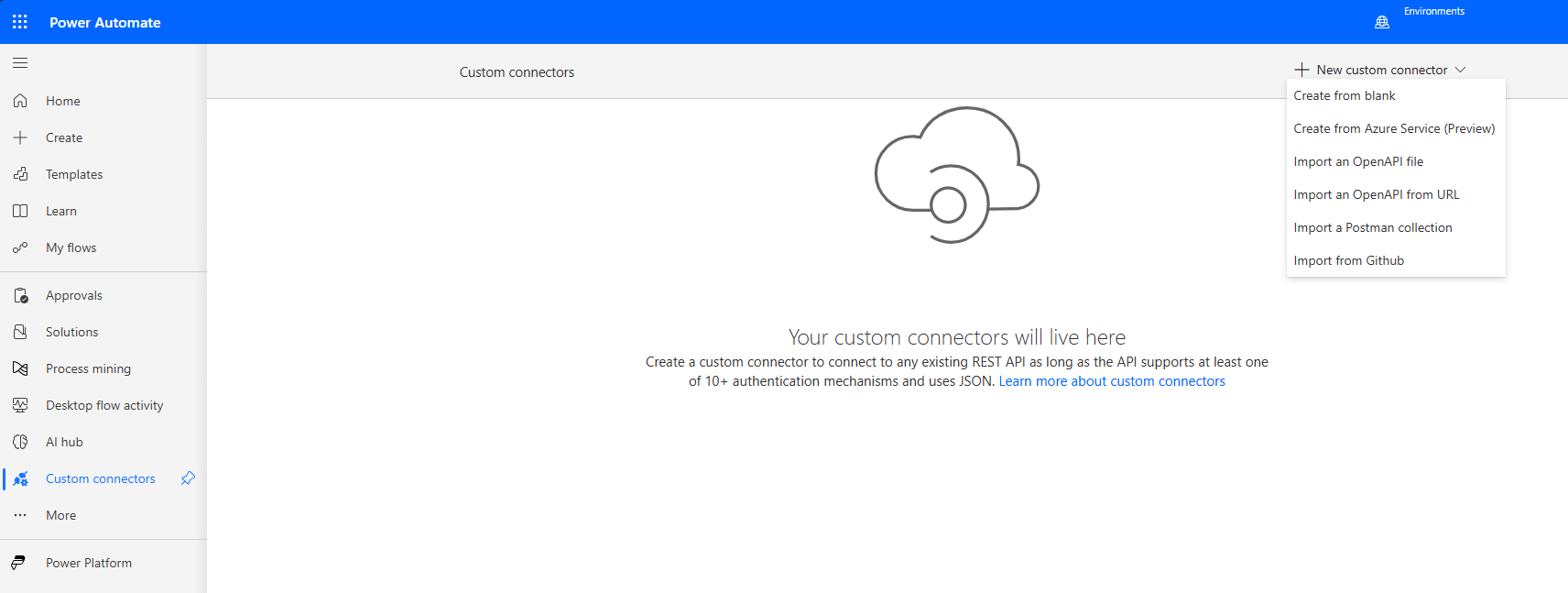Viewport: 1568px width, 593px height.
Task: Click the Environments globe icon in header
Action: point(1382,22)
